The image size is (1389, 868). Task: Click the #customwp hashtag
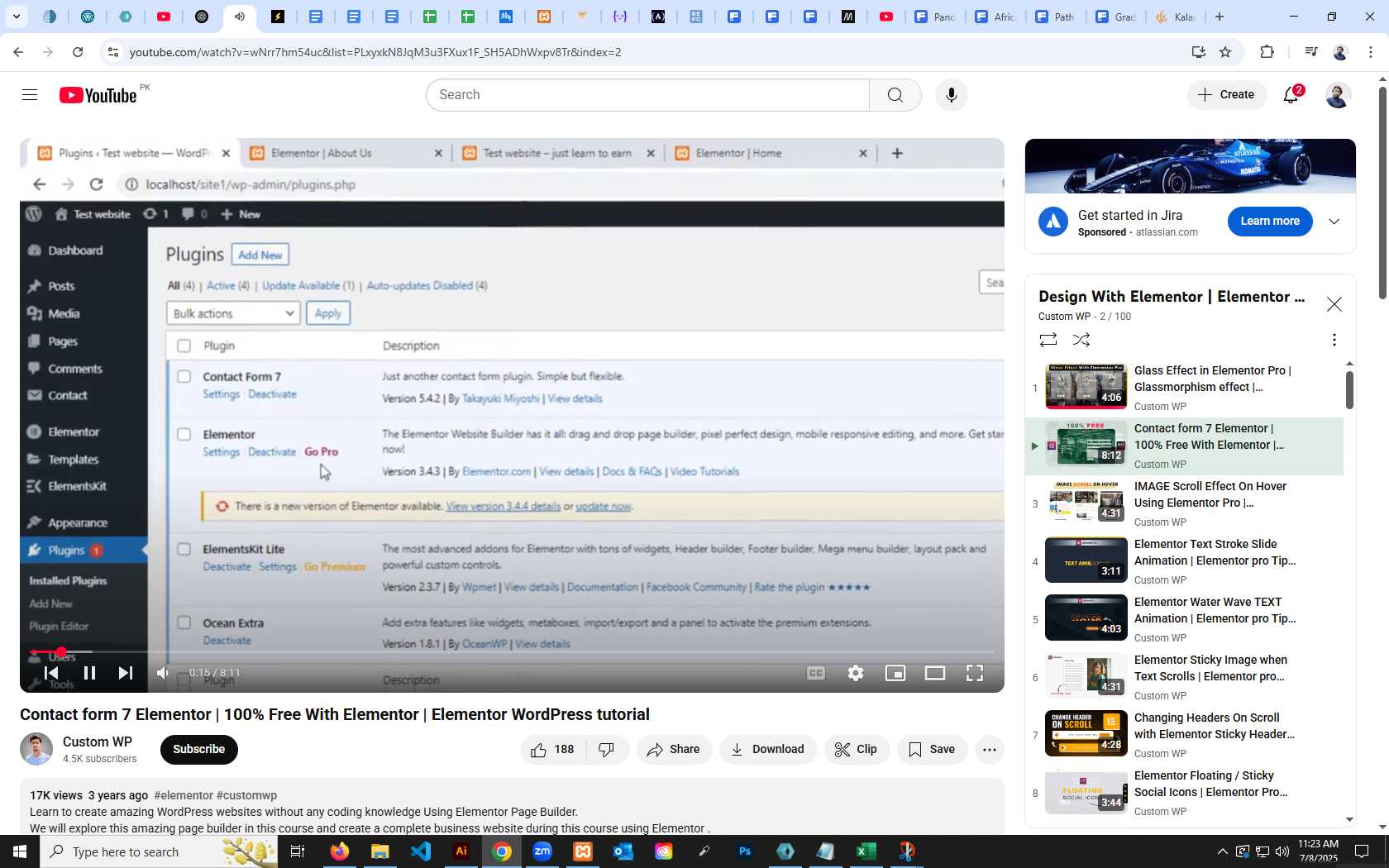[246, 795]
